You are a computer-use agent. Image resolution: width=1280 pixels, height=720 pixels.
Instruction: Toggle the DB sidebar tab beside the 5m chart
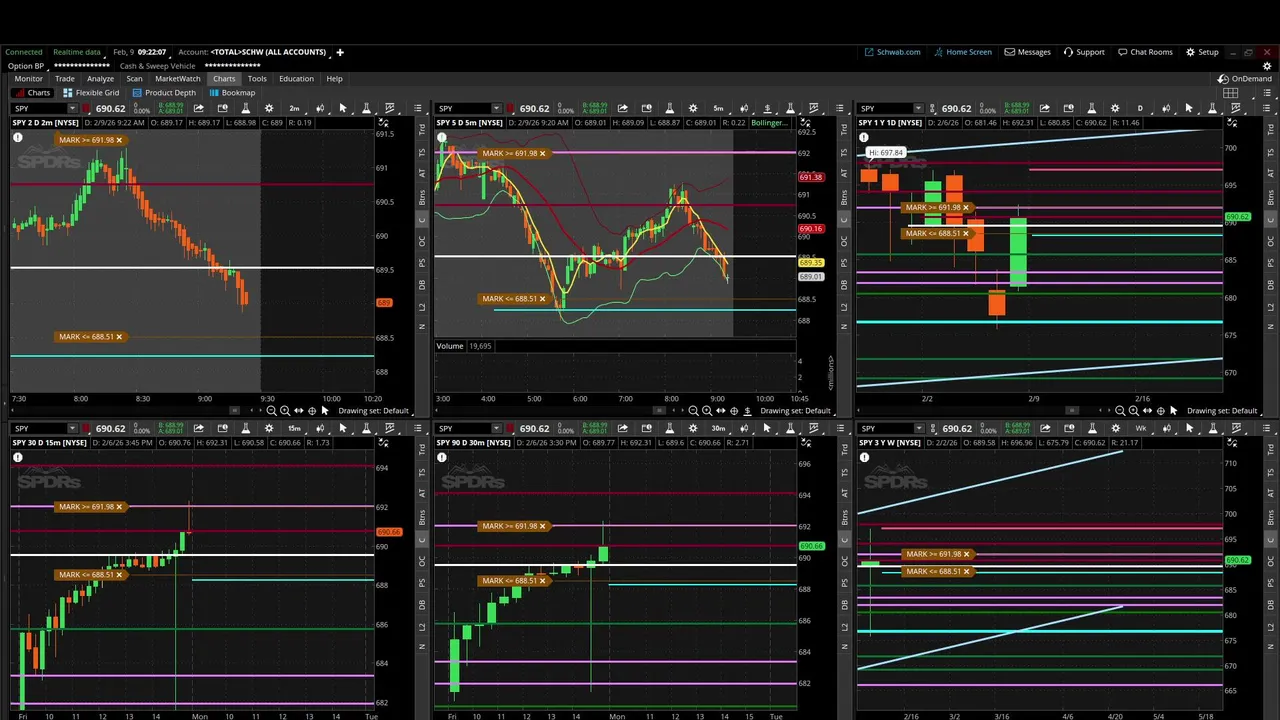tap(845, 284)
